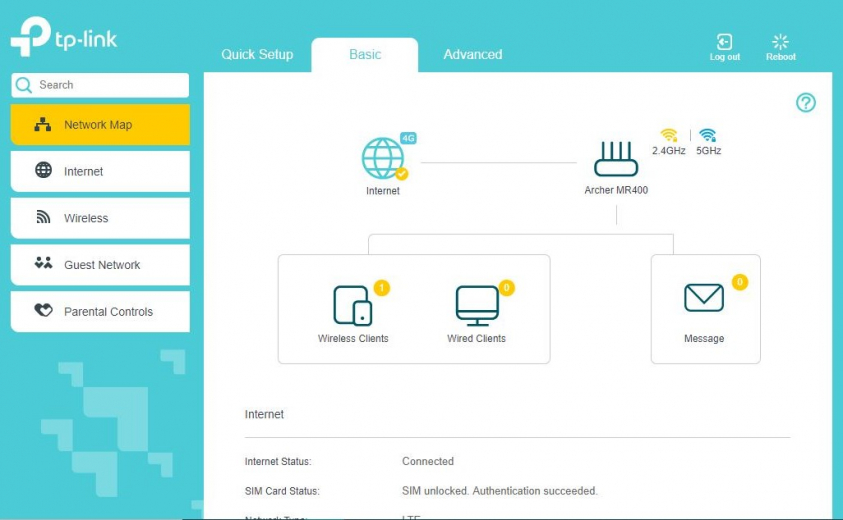The width and height of the screenshot is (843, 520).
Task: Open Guest Network settings
Action: pos(99,265)
